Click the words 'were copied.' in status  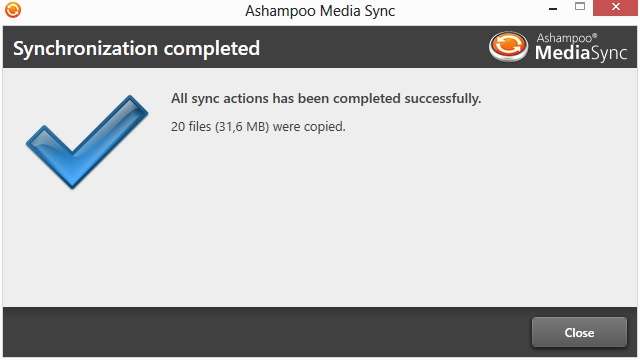[309, 127]
